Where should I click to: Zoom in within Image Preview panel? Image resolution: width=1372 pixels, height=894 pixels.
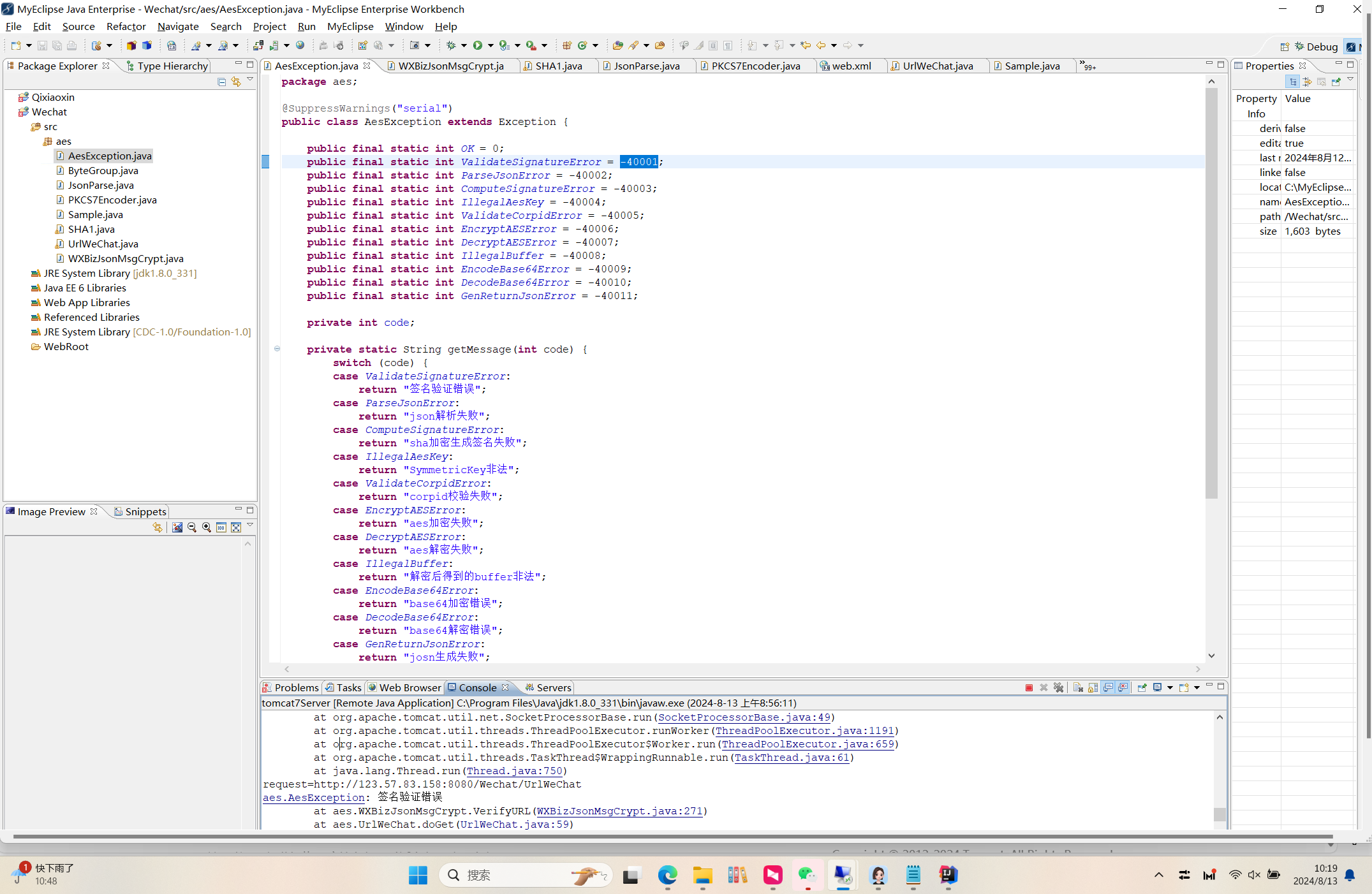point(206,527)
